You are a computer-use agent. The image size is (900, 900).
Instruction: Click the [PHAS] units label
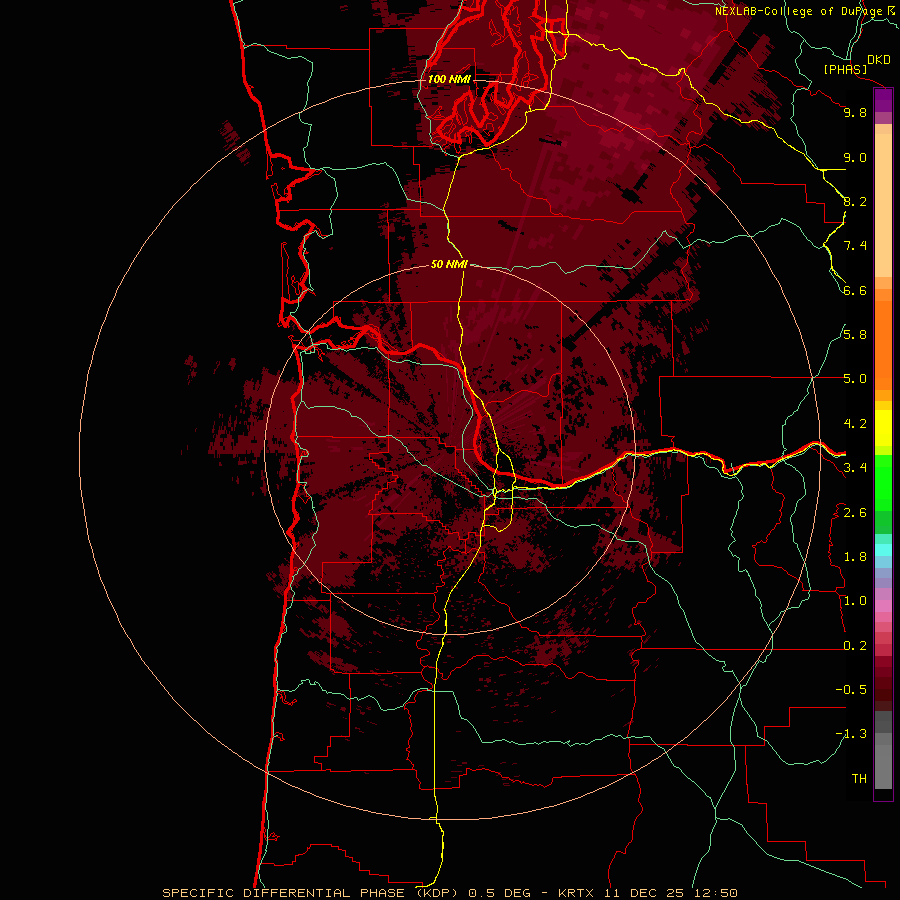845,69
